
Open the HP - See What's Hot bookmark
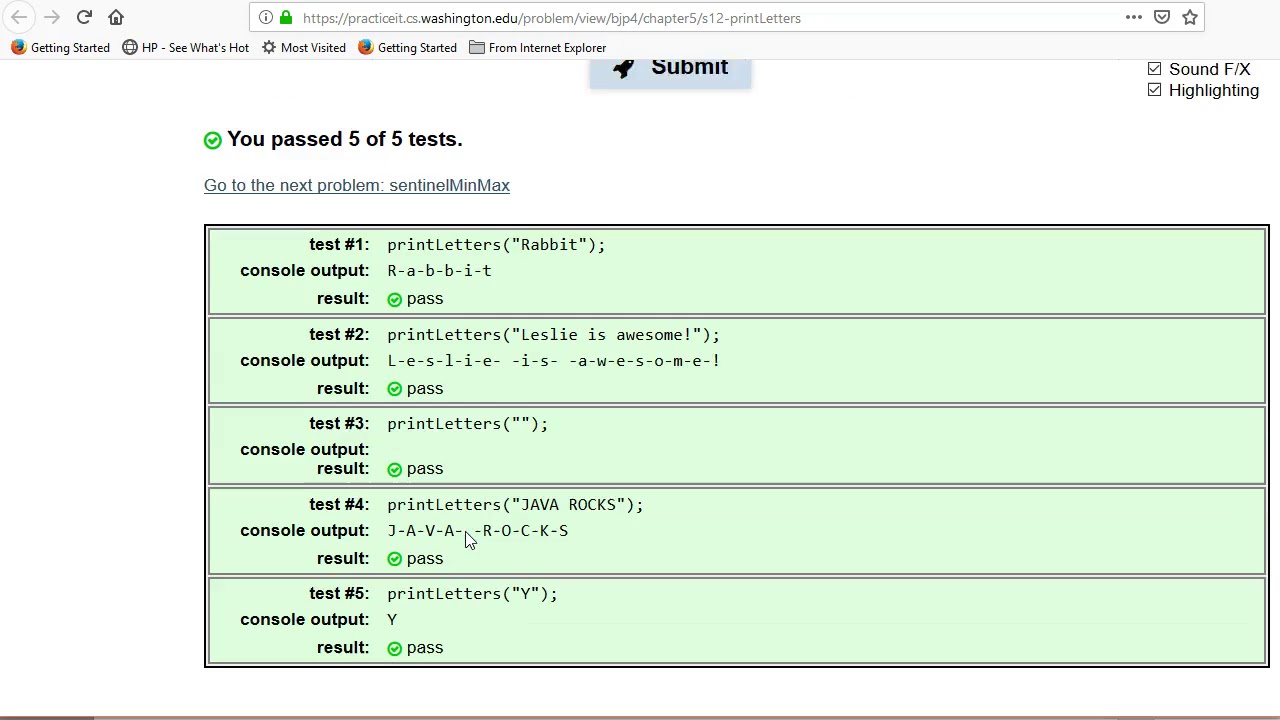click(185, 47)
